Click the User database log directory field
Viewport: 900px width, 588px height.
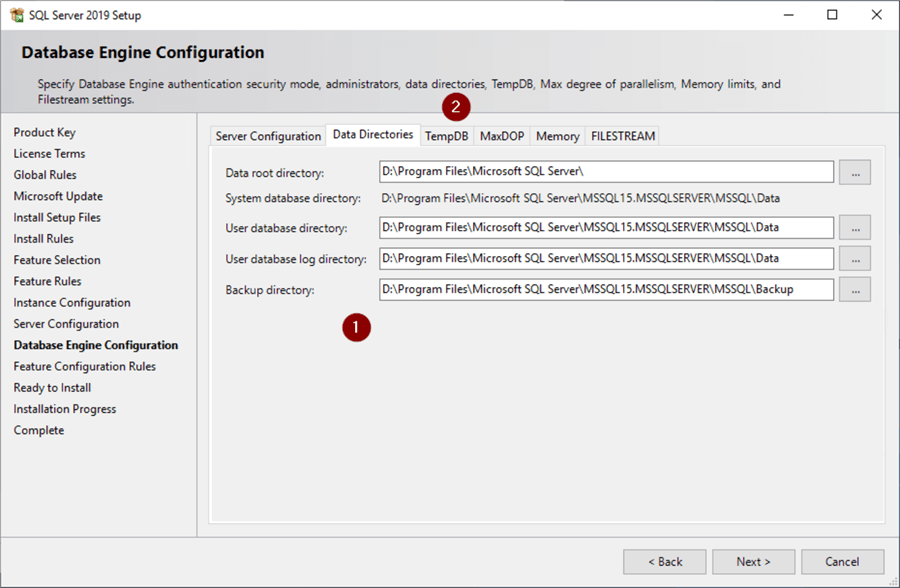pyautogui.click(x=606, y=259)
